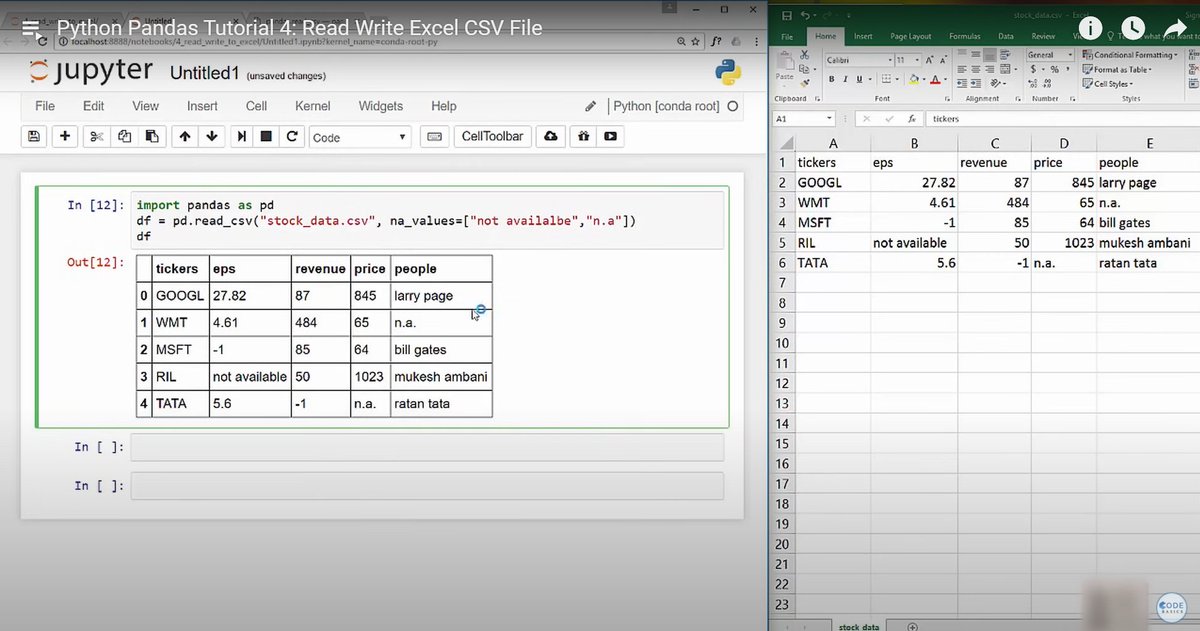Click the cloud upload icon in Jupyter toolbar
The height and width of the screenshot is (631, 1200).
550,137
